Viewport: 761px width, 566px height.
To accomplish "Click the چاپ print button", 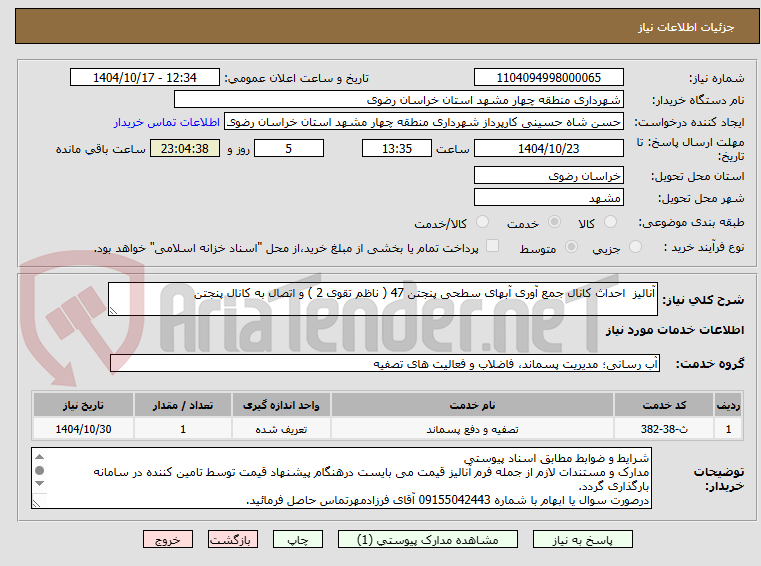I will click(298, 539).
